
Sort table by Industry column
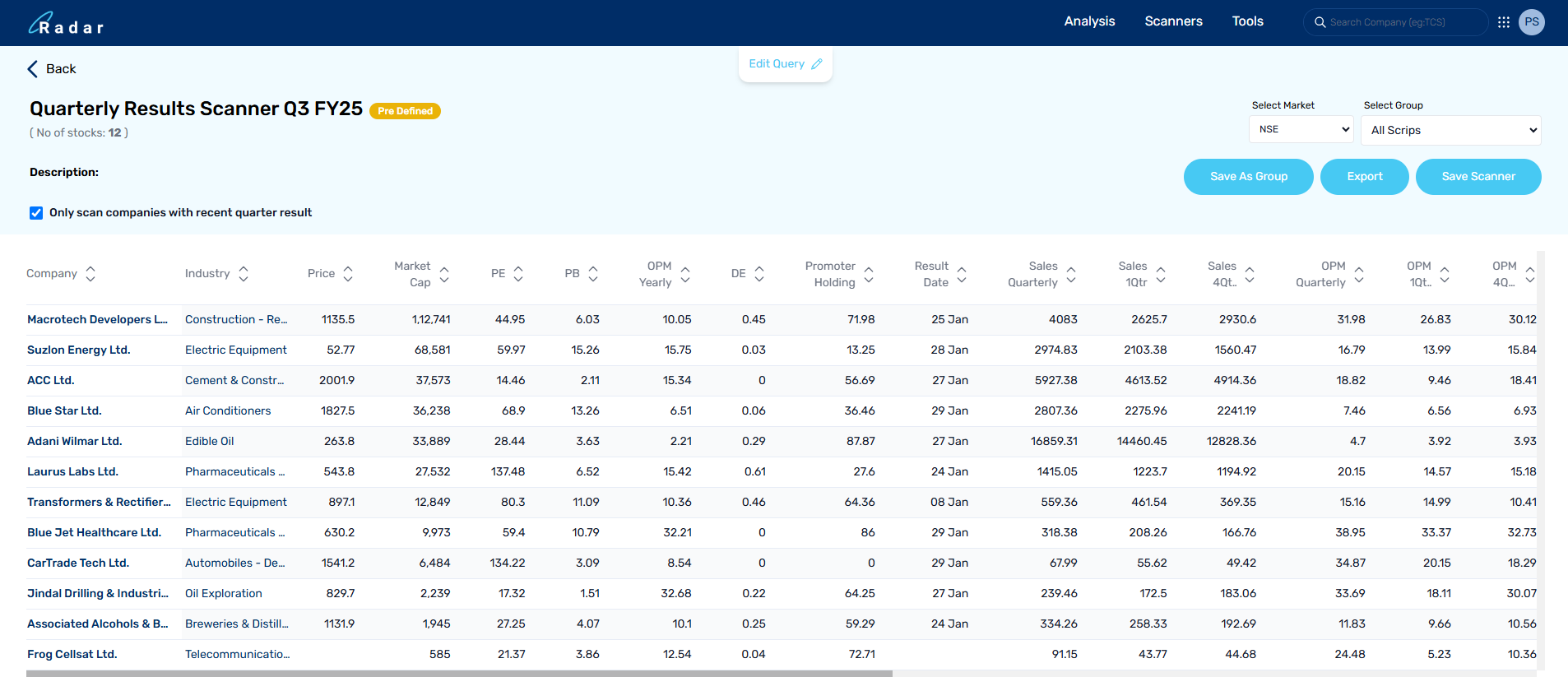(x=244, y=274)
